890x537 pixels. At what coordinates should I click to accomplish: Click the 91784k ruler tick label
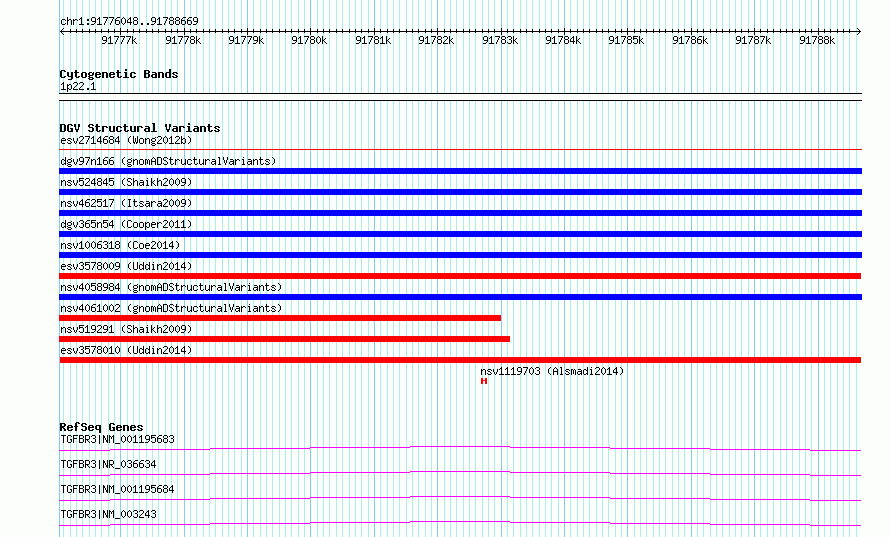[x=563, y=40]
